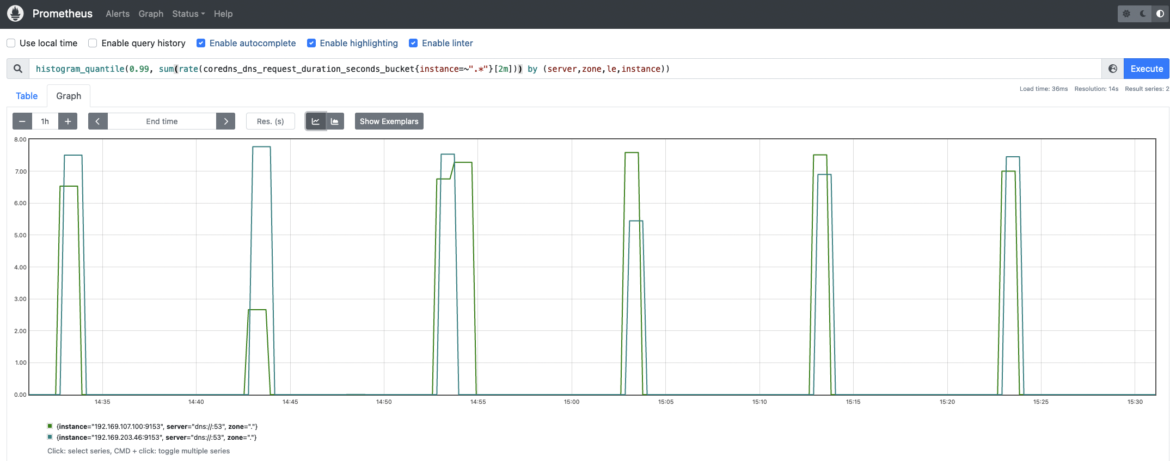Screen dimensions: 1170x461
Task: Toggle Use local time checkbox
Action: tap(11, 43)
